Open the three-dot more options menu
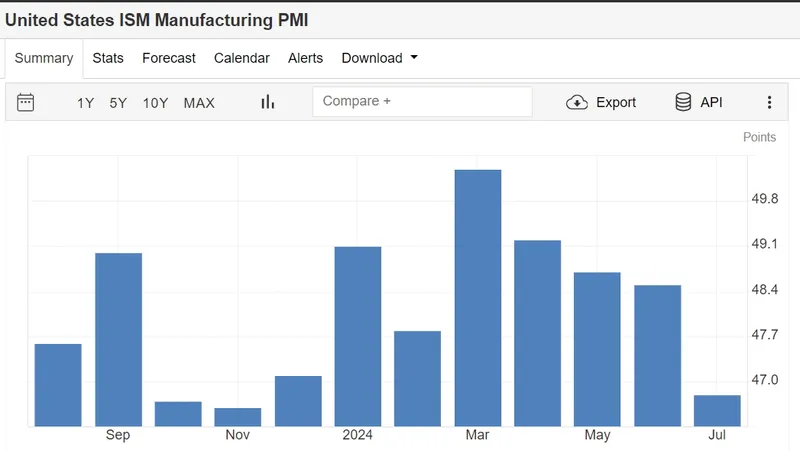 click(769, 102)
